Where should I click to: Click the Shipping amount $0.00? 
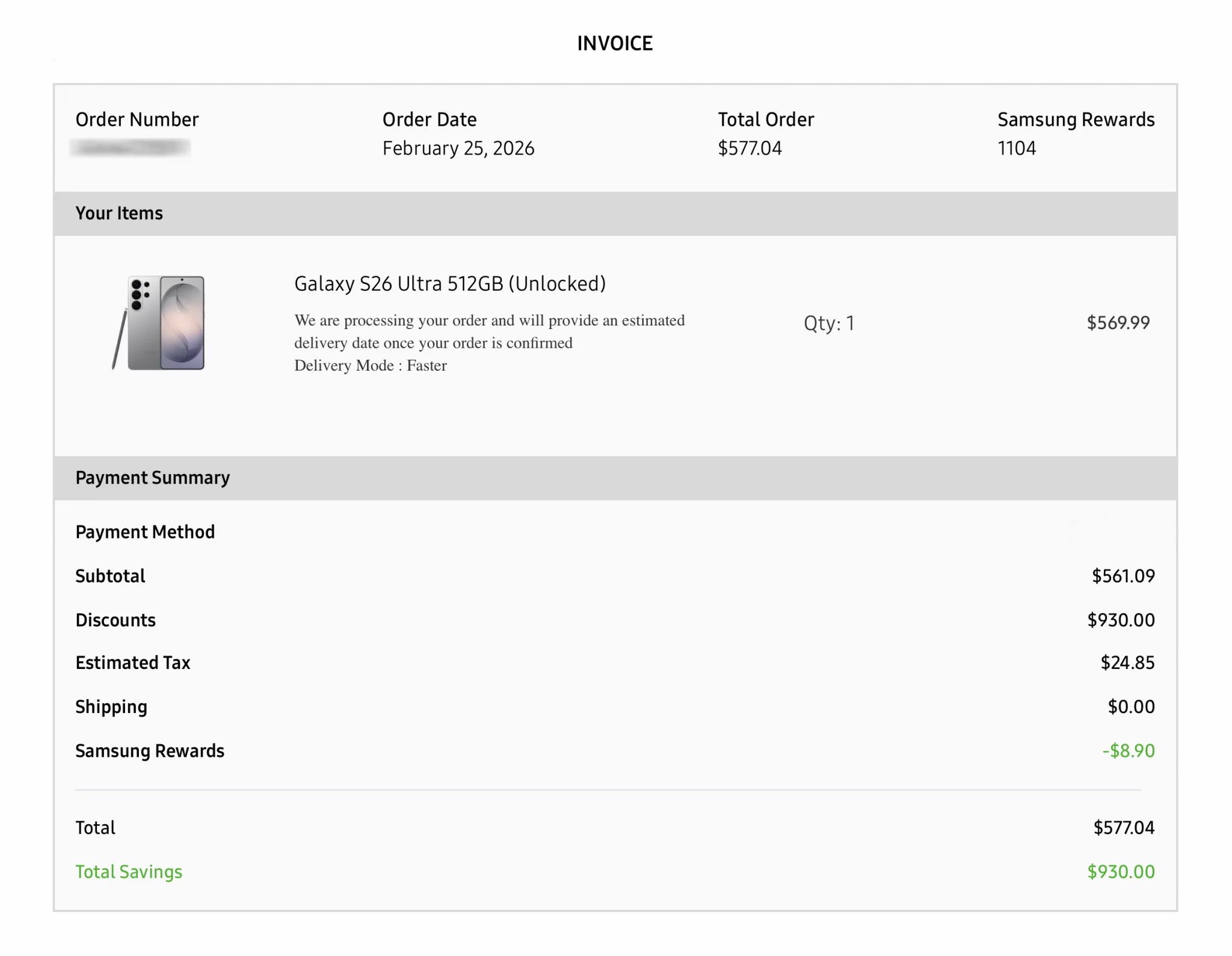click(1131, 707)
